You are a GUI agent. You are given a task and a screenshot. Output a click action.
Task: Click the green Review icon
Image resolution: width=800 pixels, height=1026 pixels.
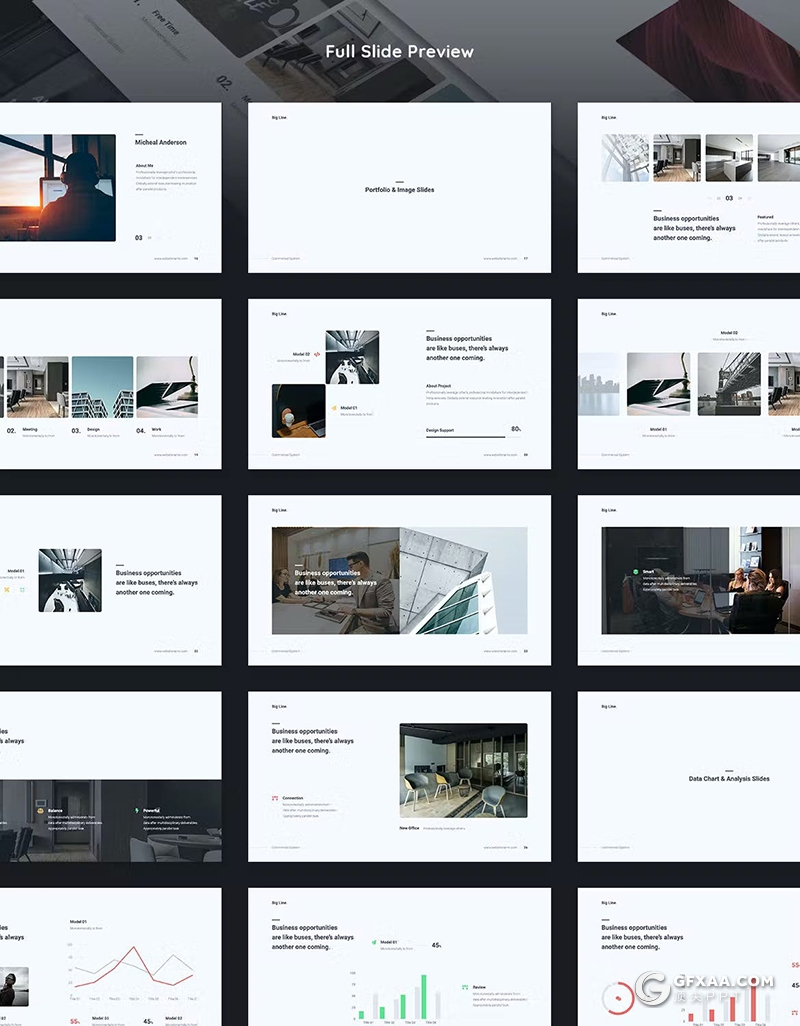[465, 987]
